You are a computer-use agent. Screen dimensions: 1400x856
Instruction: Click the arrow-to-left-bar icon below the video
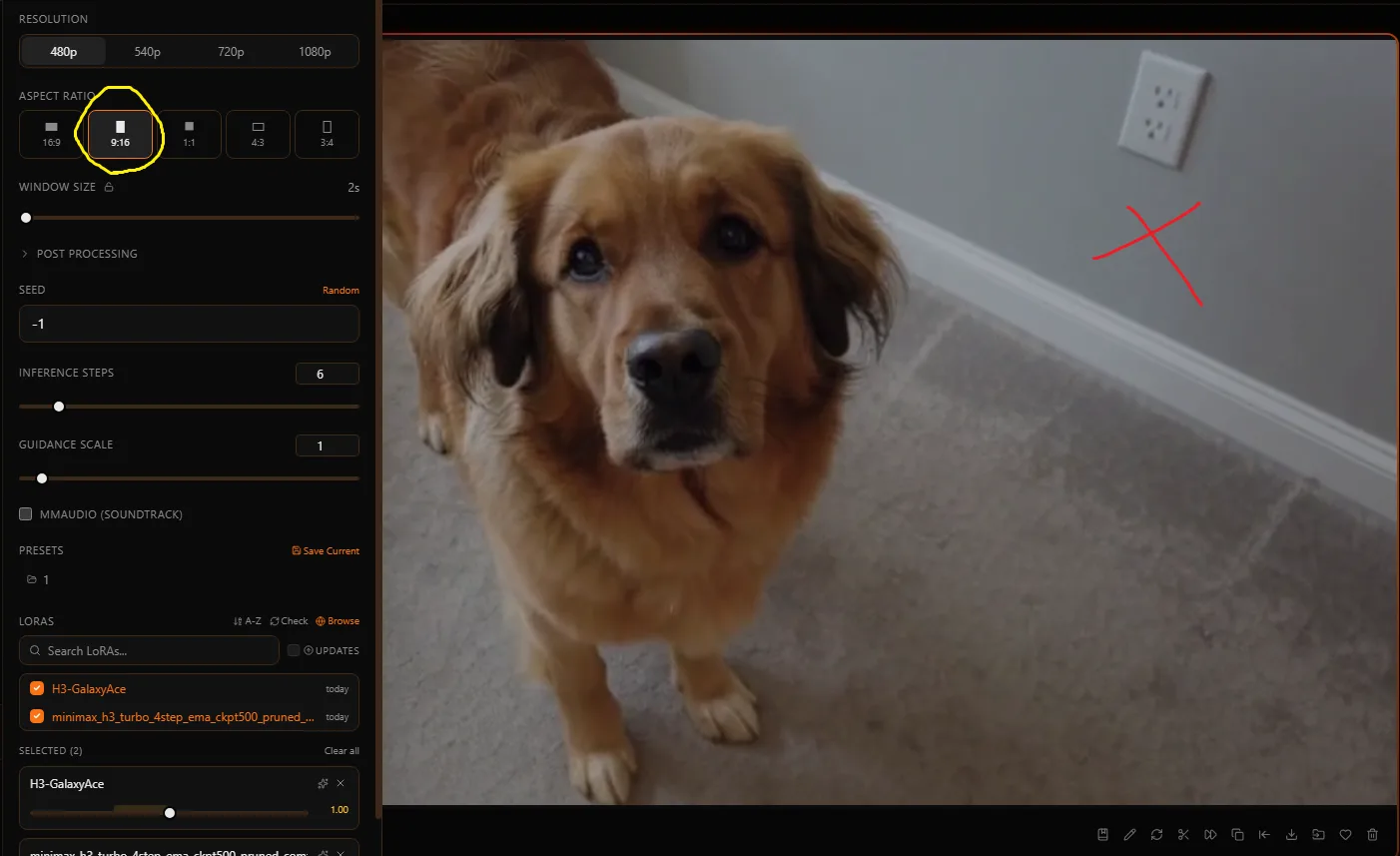1264,834
